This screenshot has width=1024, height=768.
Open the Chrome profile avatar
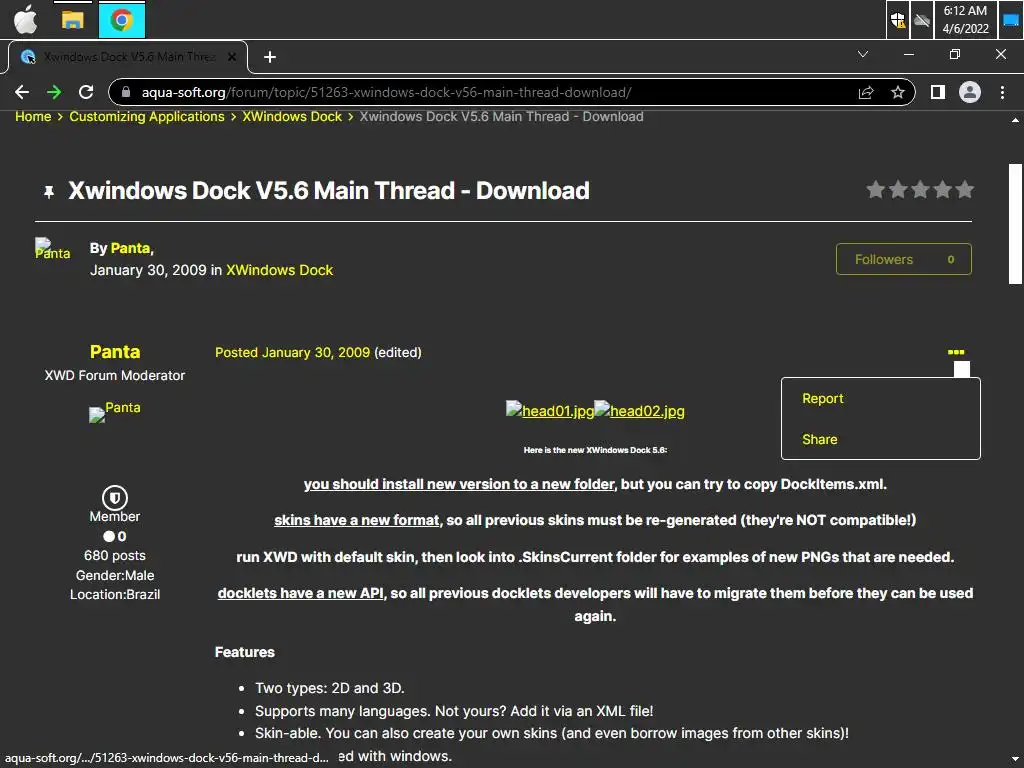[970, 92]
